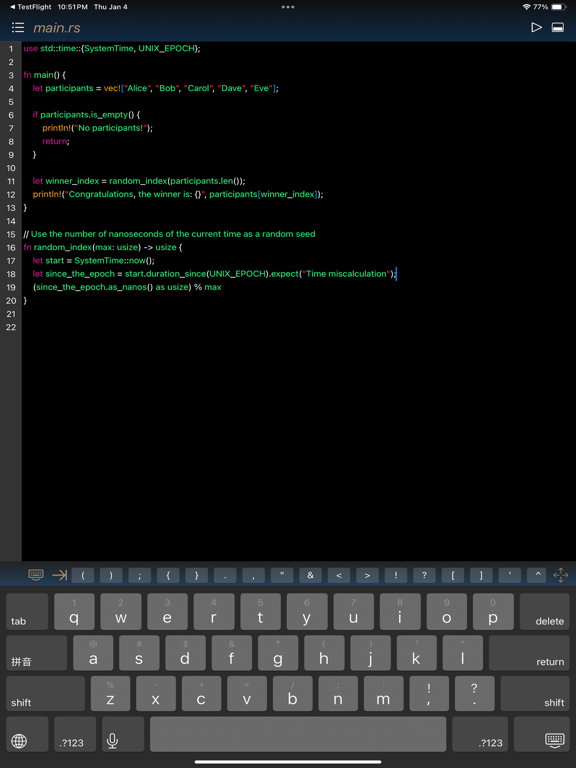
Task: Insert semicolon from accessory bar
Action: (x=140, y=576)
